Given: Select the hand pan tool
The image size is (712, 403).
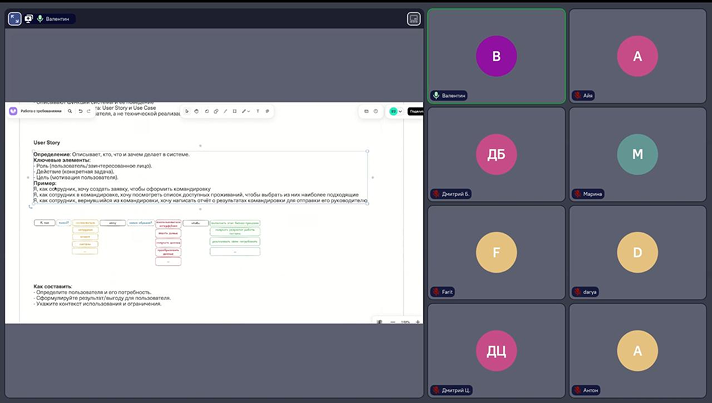Looking at the screenshot, I should click(197, 111).
